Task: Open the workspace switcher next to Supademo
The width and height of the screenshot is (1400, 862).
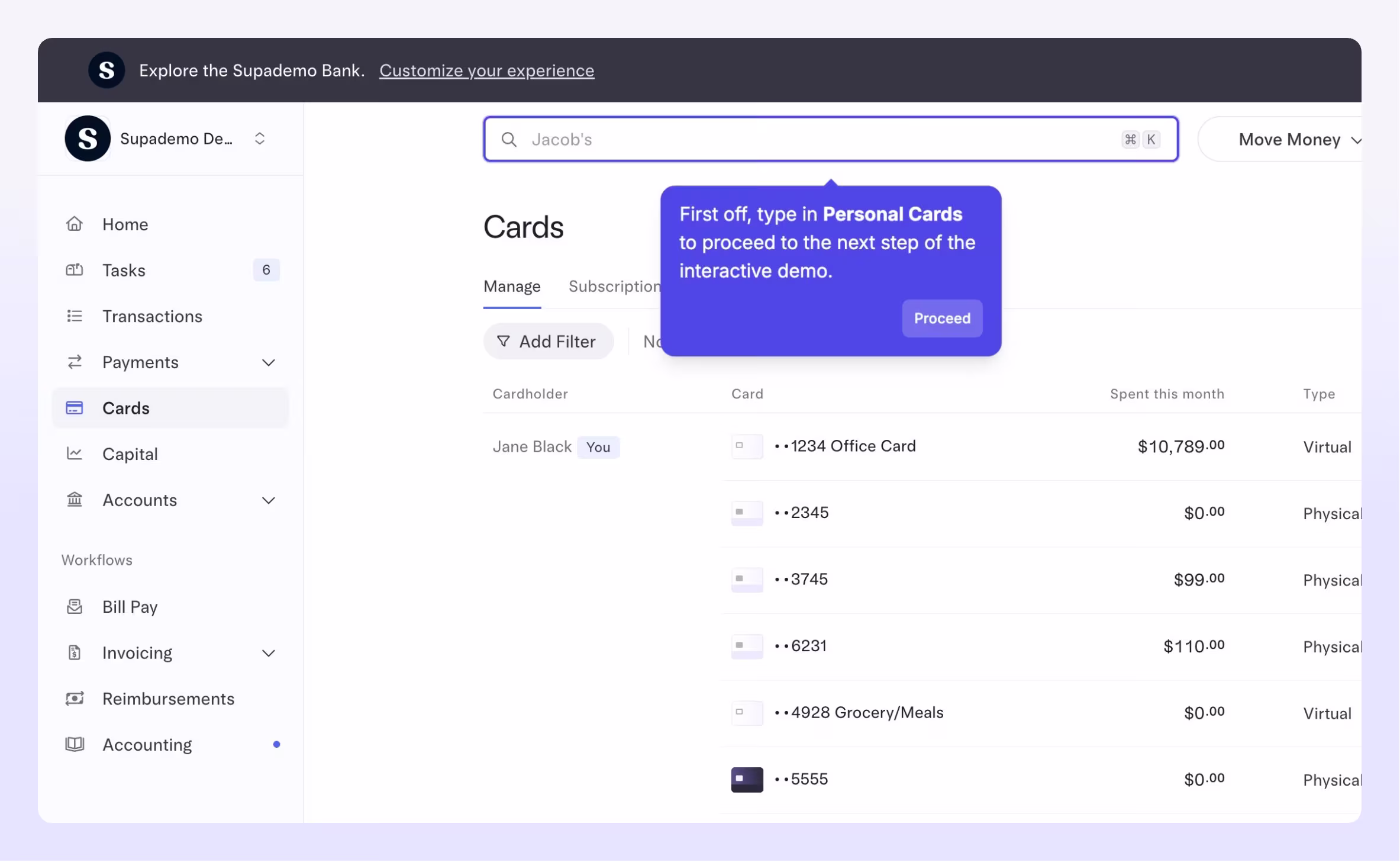Action: point(260,138)
